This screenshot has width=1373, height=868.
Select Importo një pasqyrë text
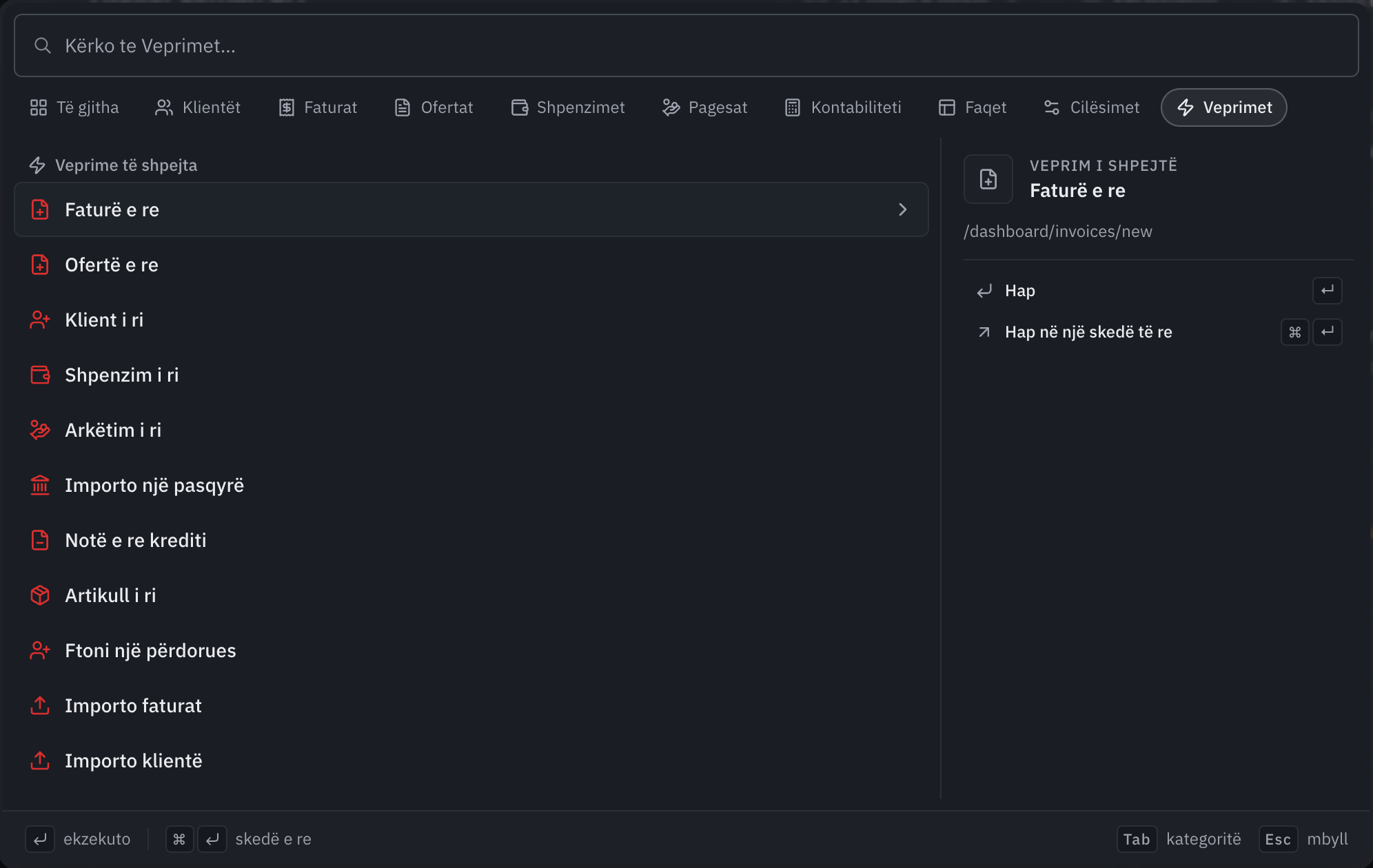point(154,486)
